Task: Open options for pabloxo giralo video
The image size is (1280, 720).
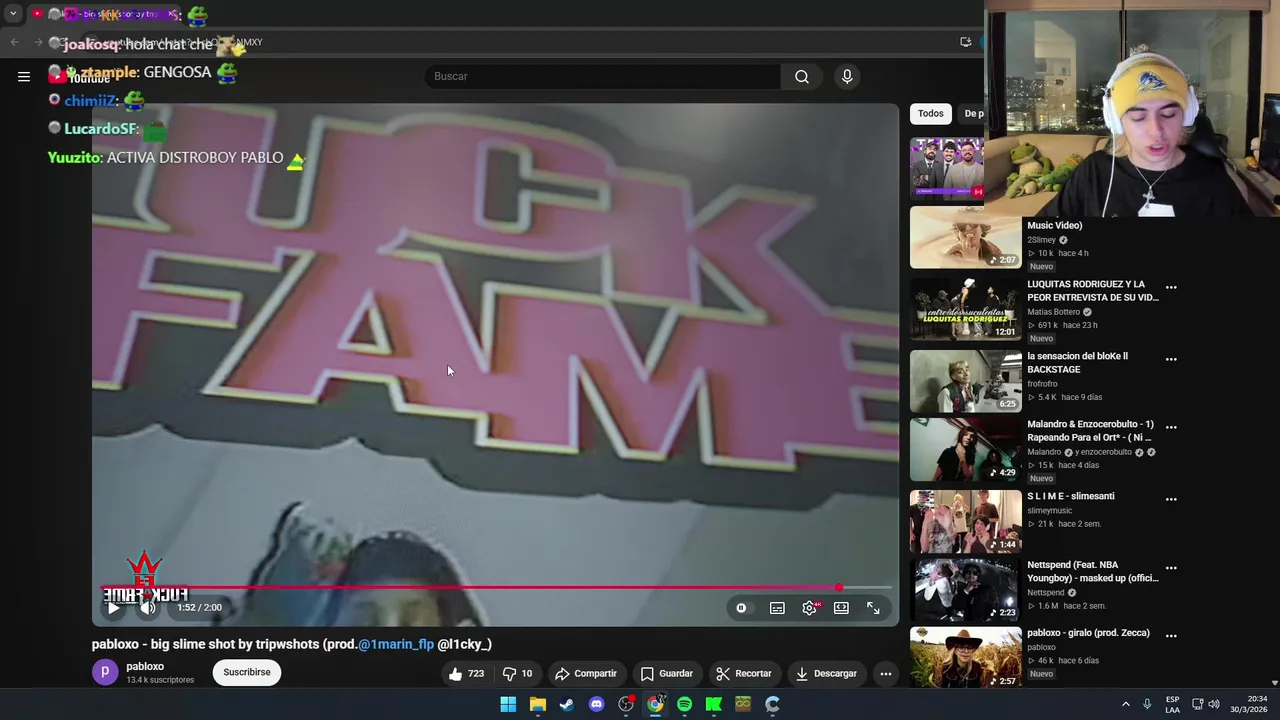Action: click(x=1171, y=635)
